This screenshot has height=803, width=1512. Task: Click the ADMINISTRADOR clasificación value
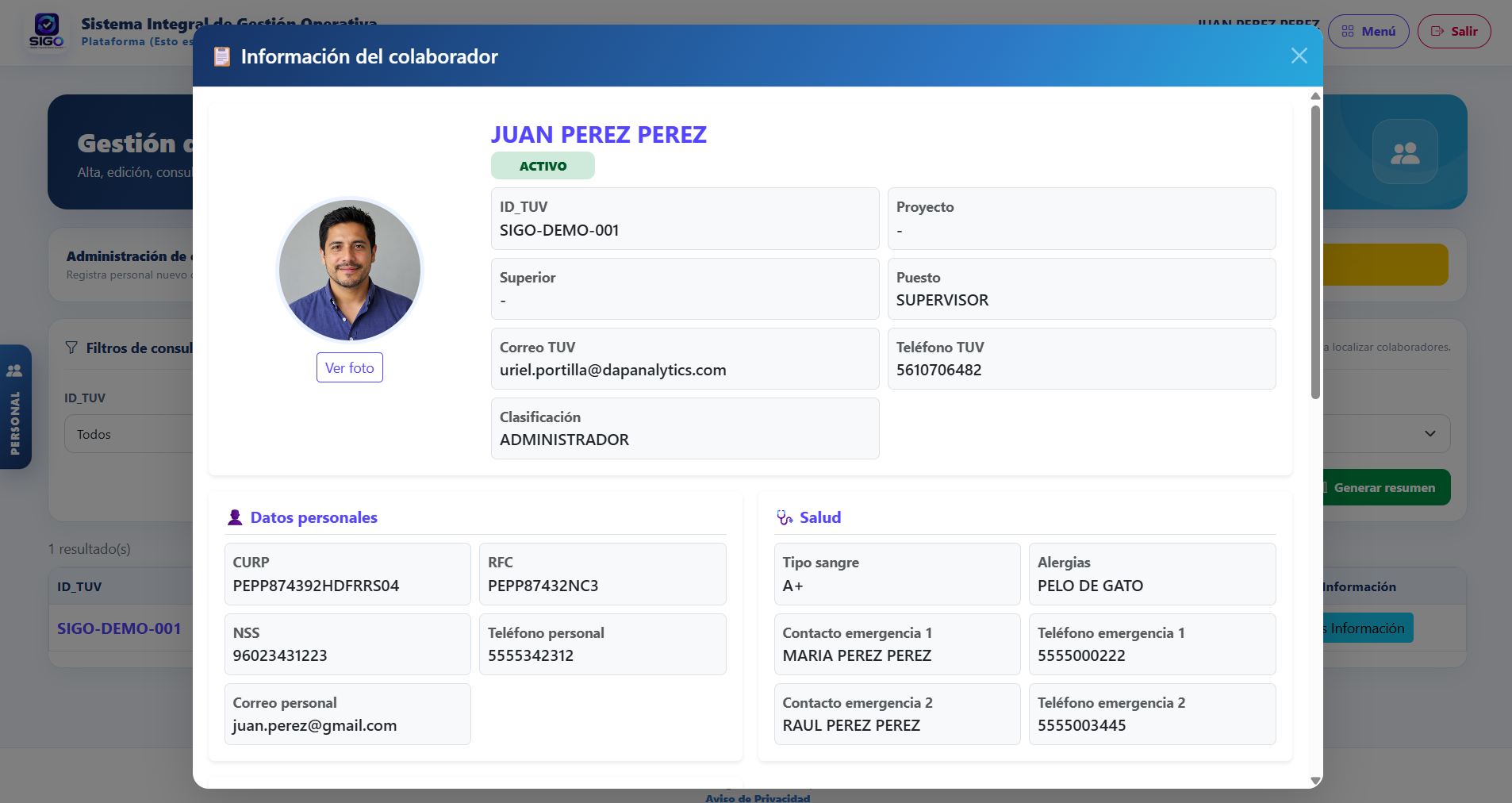coord(564,440)
